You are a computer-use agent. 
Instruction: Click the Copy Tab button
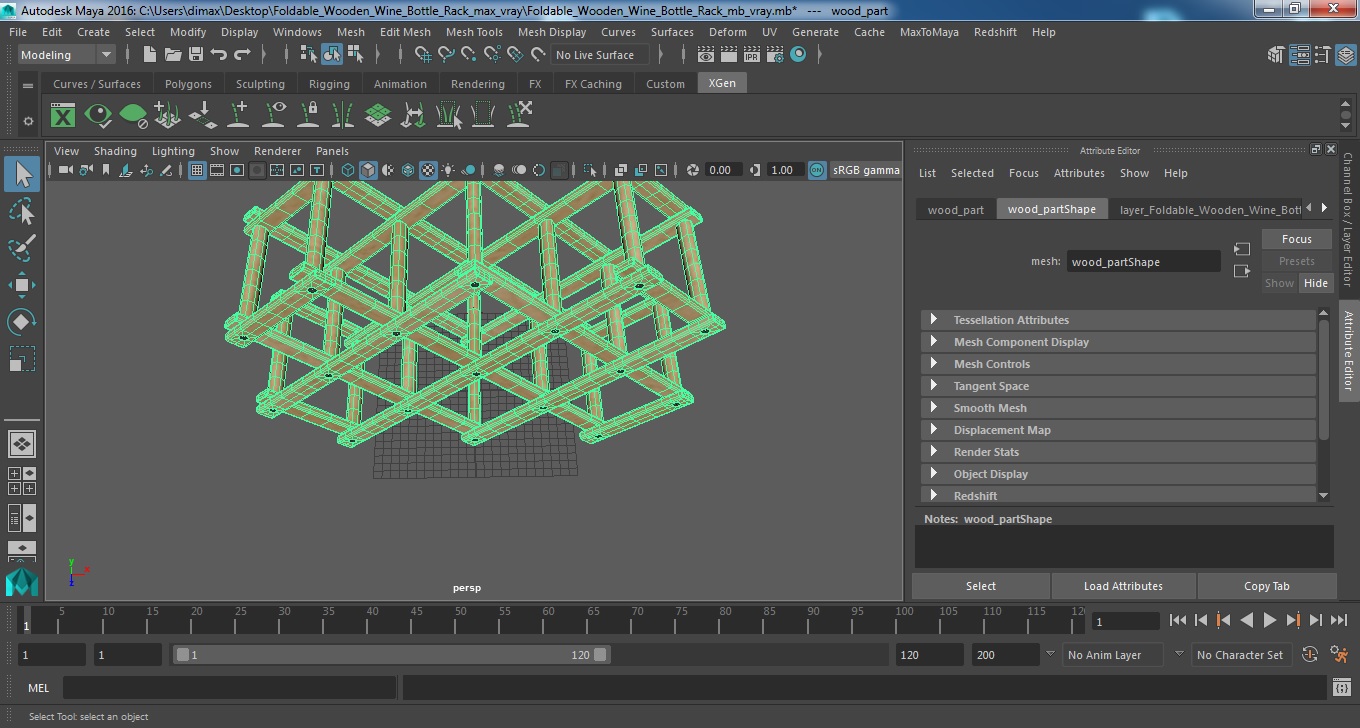click(x=1266, y=586)
